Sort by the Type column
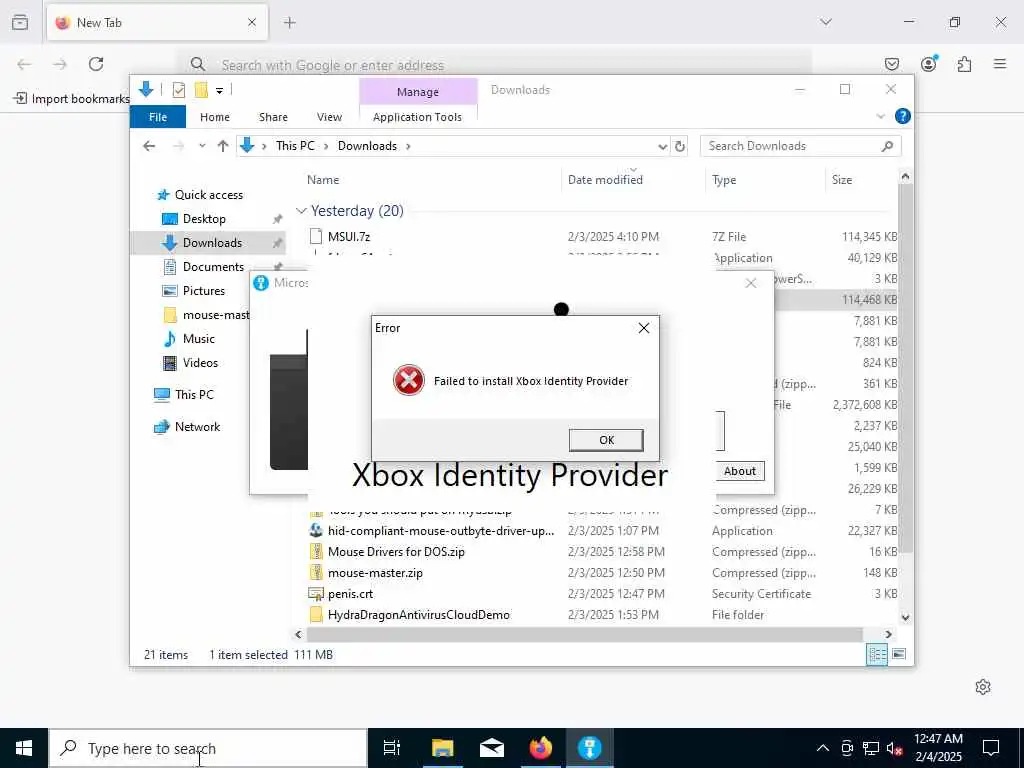1024x768 pixels. pyautogui.click(x=724, y=180)
